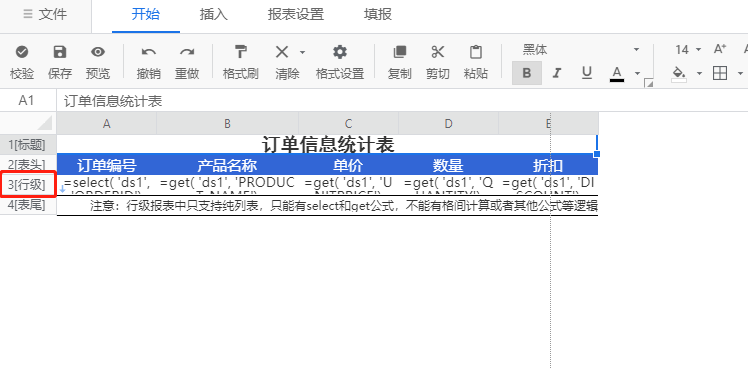The width and height of the screenshot is (748, 369).
Task: Undo with the 撤销 arrow
Action: point(149,51)
